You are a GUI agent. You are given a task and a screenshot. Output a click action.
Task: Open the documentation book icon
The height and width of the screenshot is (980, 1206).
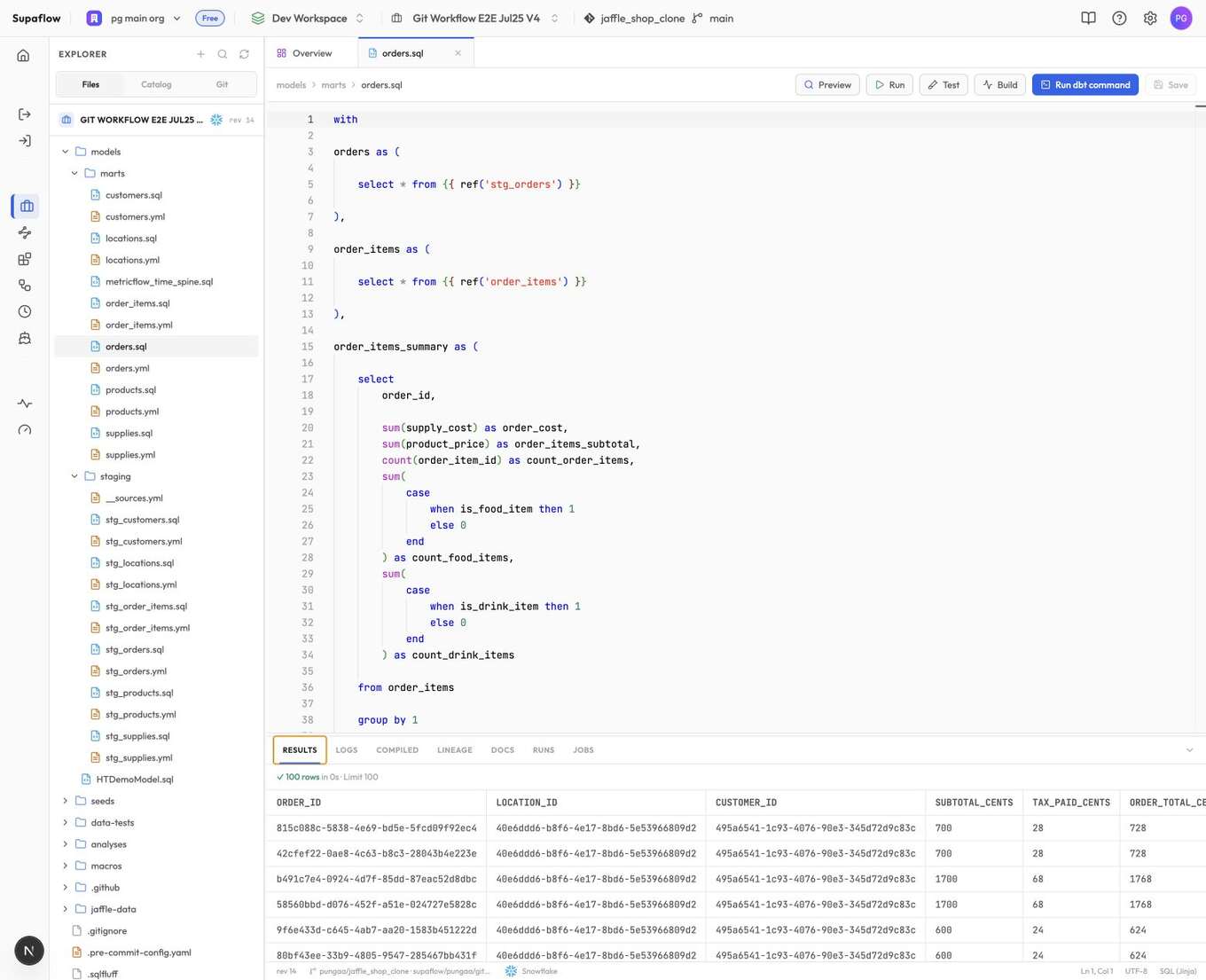tap(1088, 18)
